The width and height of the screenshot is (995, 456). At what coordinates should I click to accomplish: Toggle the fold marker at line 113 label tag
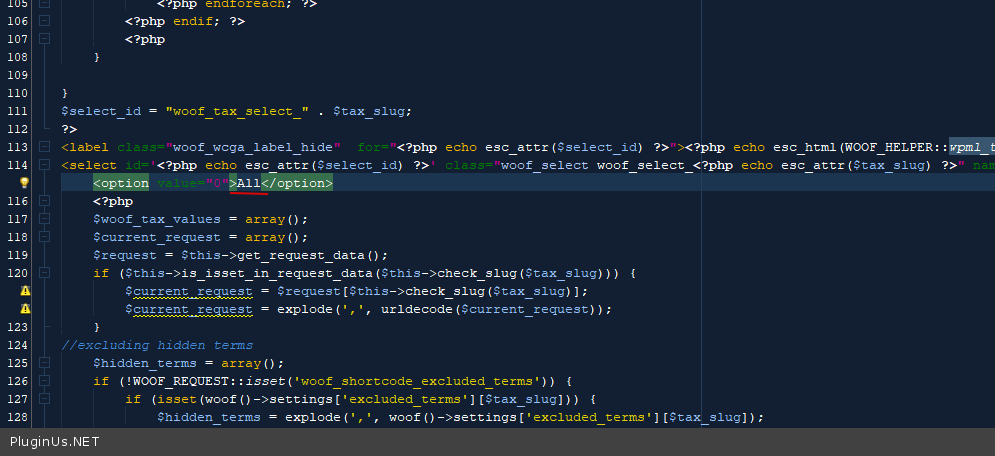44,147
